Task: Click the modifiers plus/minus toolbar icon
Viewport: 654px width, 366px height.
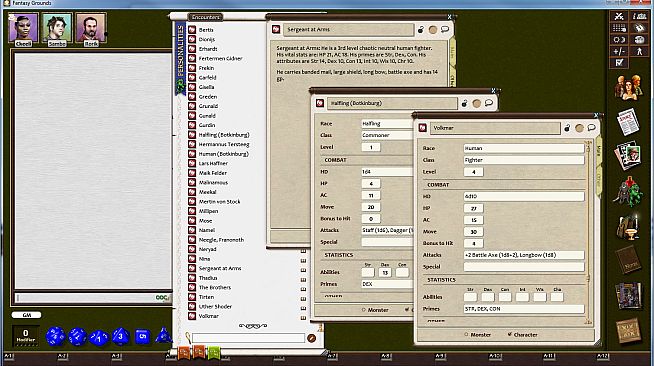Action: tap(619, 51)
